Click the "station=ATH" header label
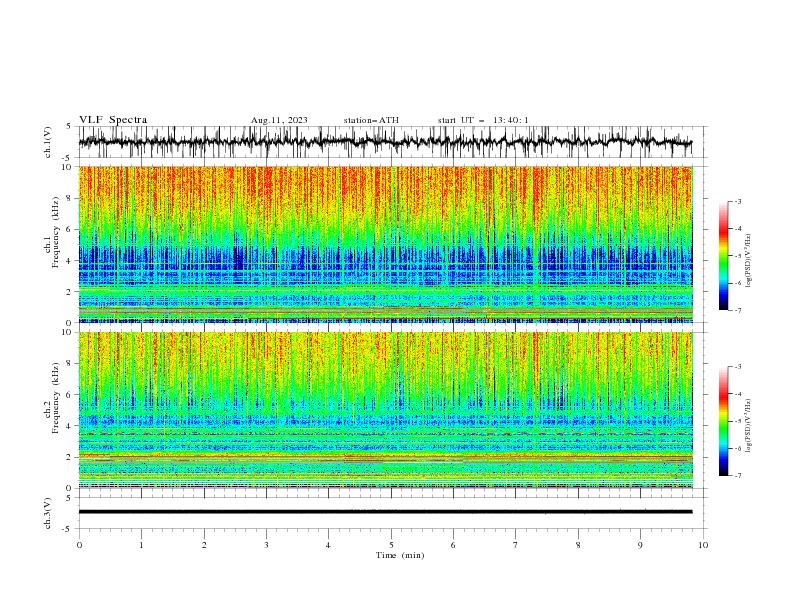Image resolution: width=792 pixels, height=612 pixels. [371, 120]
